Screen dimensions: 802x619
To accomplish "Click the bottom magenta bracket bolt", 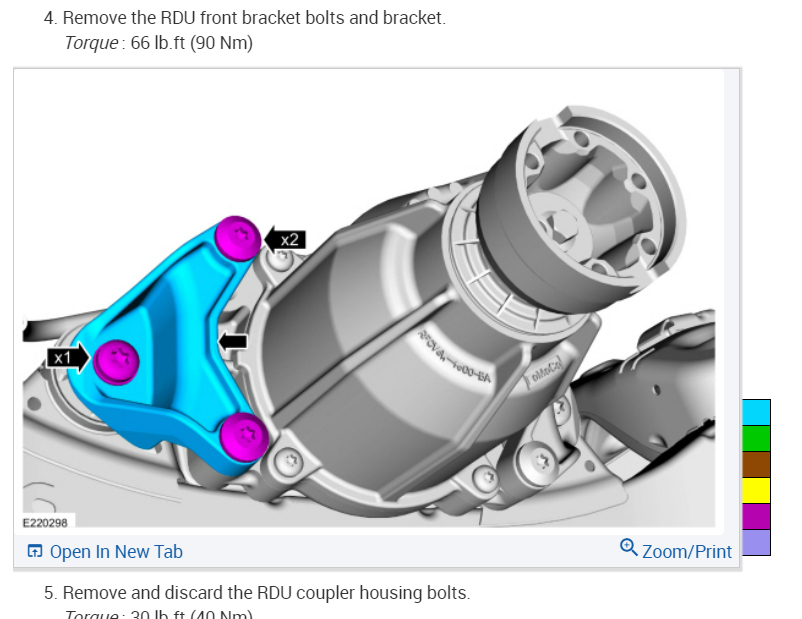I will [x=244, y=437].
